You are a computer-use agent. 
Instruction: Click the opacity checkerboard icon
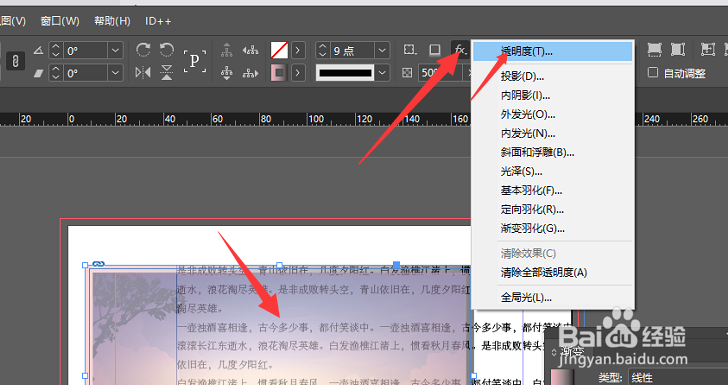point(407,73)
